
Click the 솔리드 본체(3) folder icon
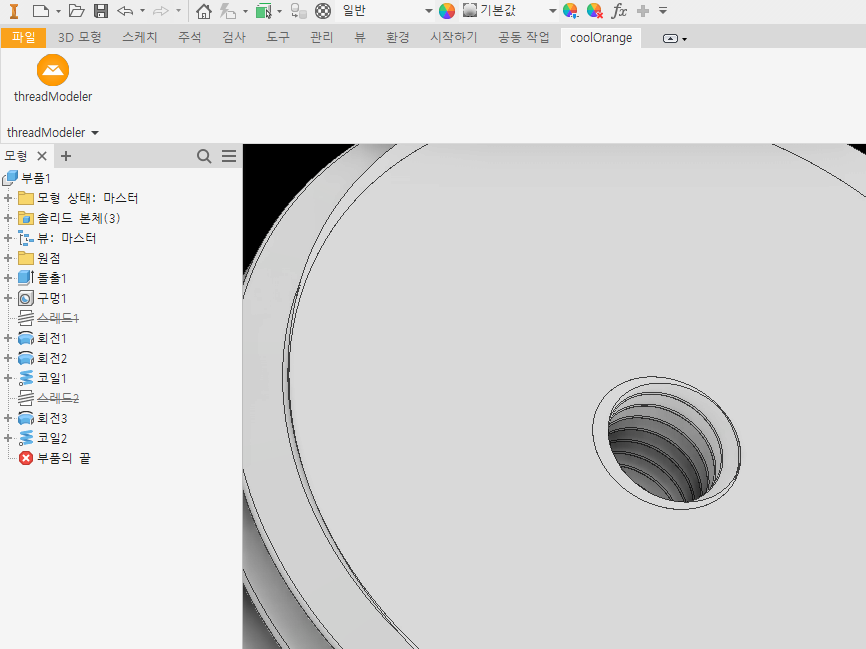[x=25, y=218]
